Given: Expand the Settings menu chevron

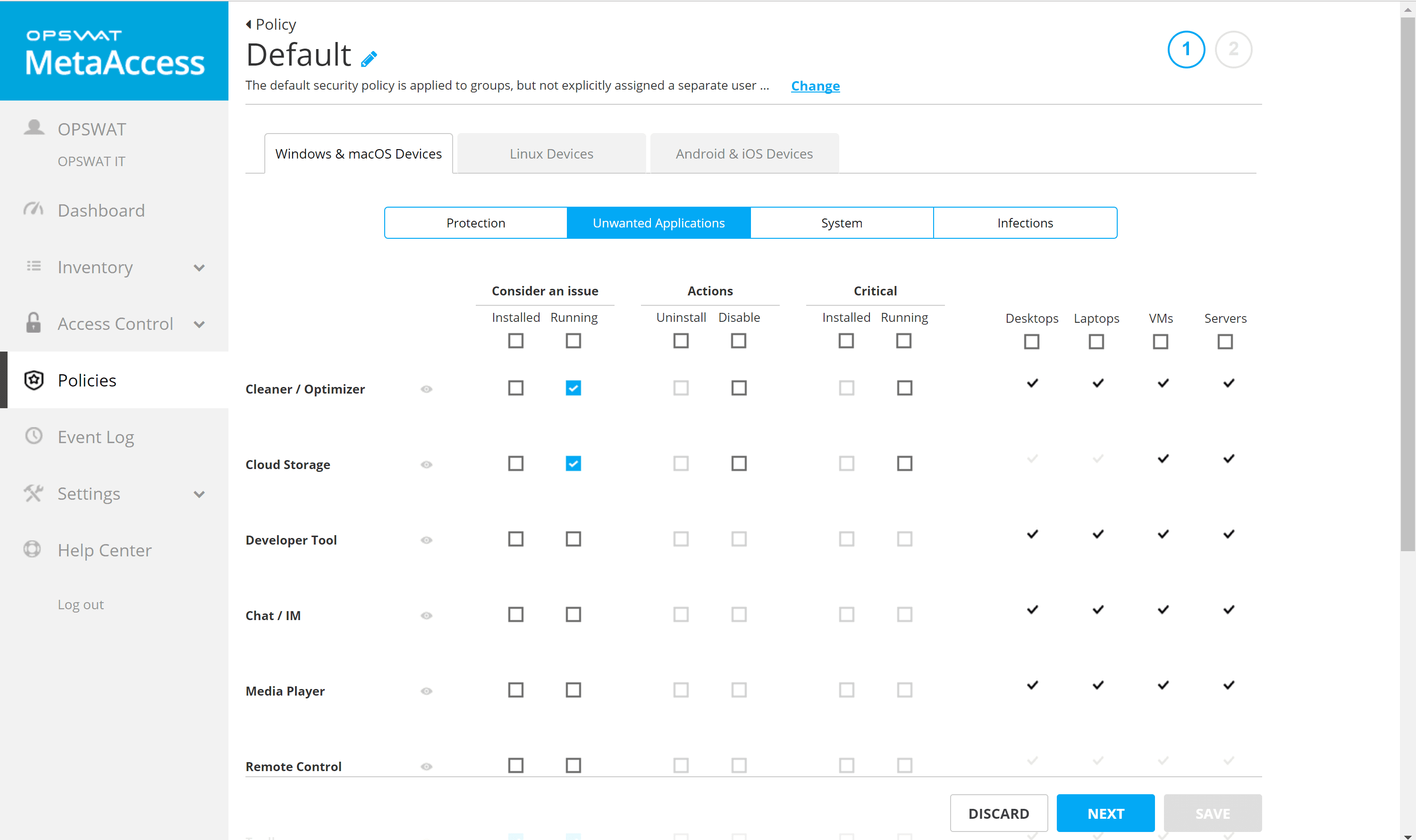Looking at the screenshot, I should (x=199, y=494).
